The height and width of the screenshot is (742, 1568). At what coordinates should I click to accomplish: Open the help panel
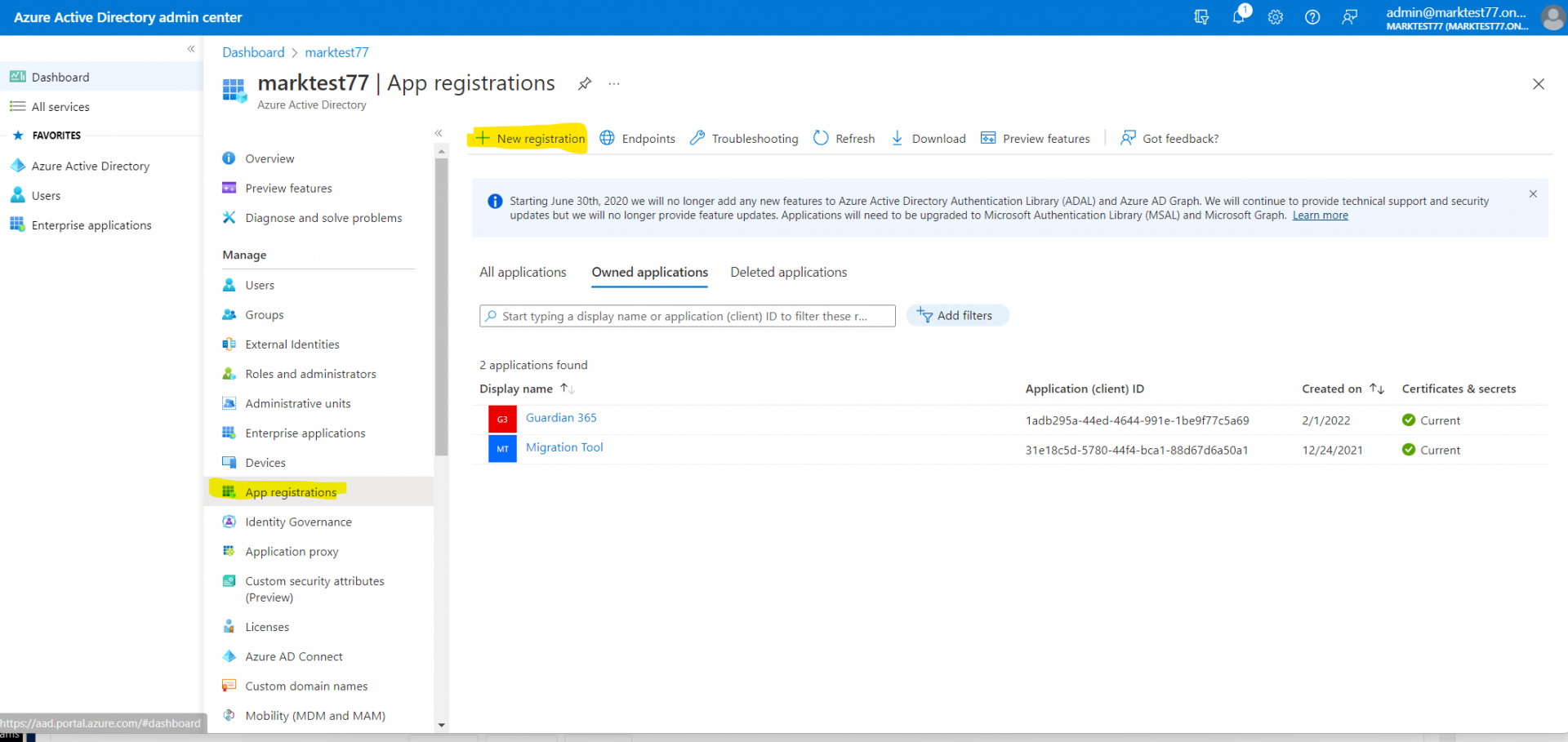pyautogui.click(x=1312, y=17)
